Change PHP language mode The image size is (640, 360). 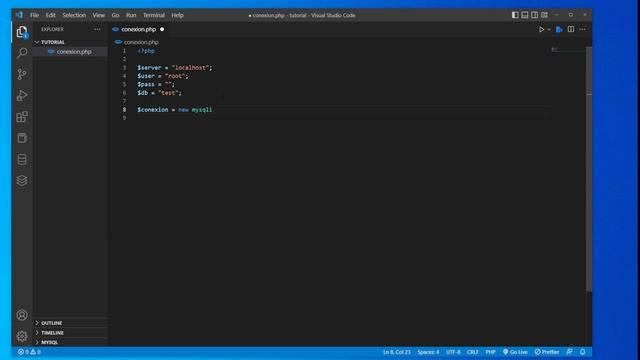click(x=490, y=352)
